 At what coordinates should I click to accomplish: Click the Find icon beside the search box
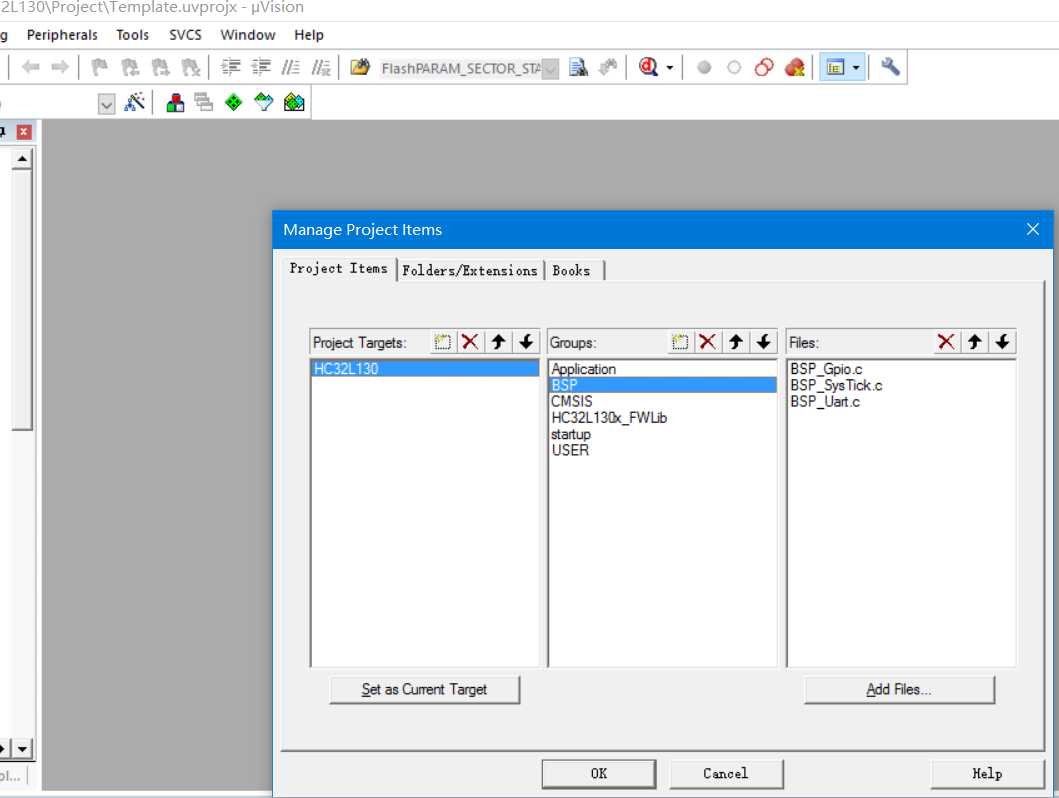point(578,67)
